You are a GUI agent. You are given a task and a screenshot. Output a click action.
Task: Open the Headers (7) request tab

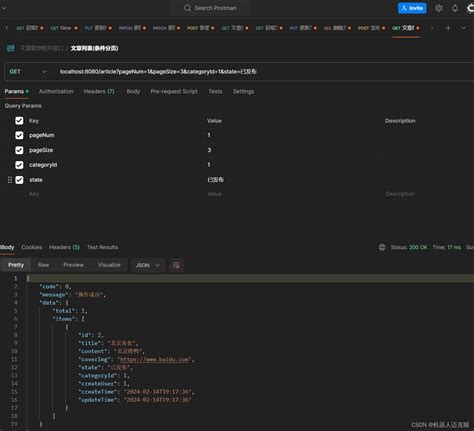coord(99,91)
